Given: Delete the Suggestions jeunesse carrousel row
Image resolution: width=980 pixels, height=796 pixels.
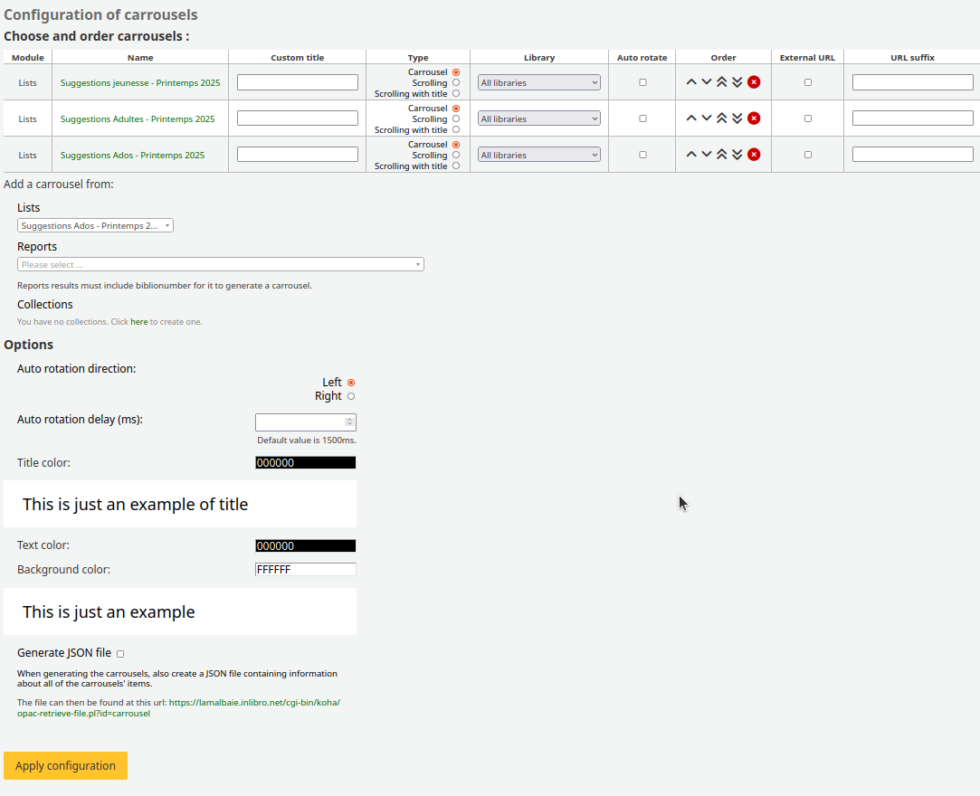Looking at the screenshot, I should [x=754, y=82].
